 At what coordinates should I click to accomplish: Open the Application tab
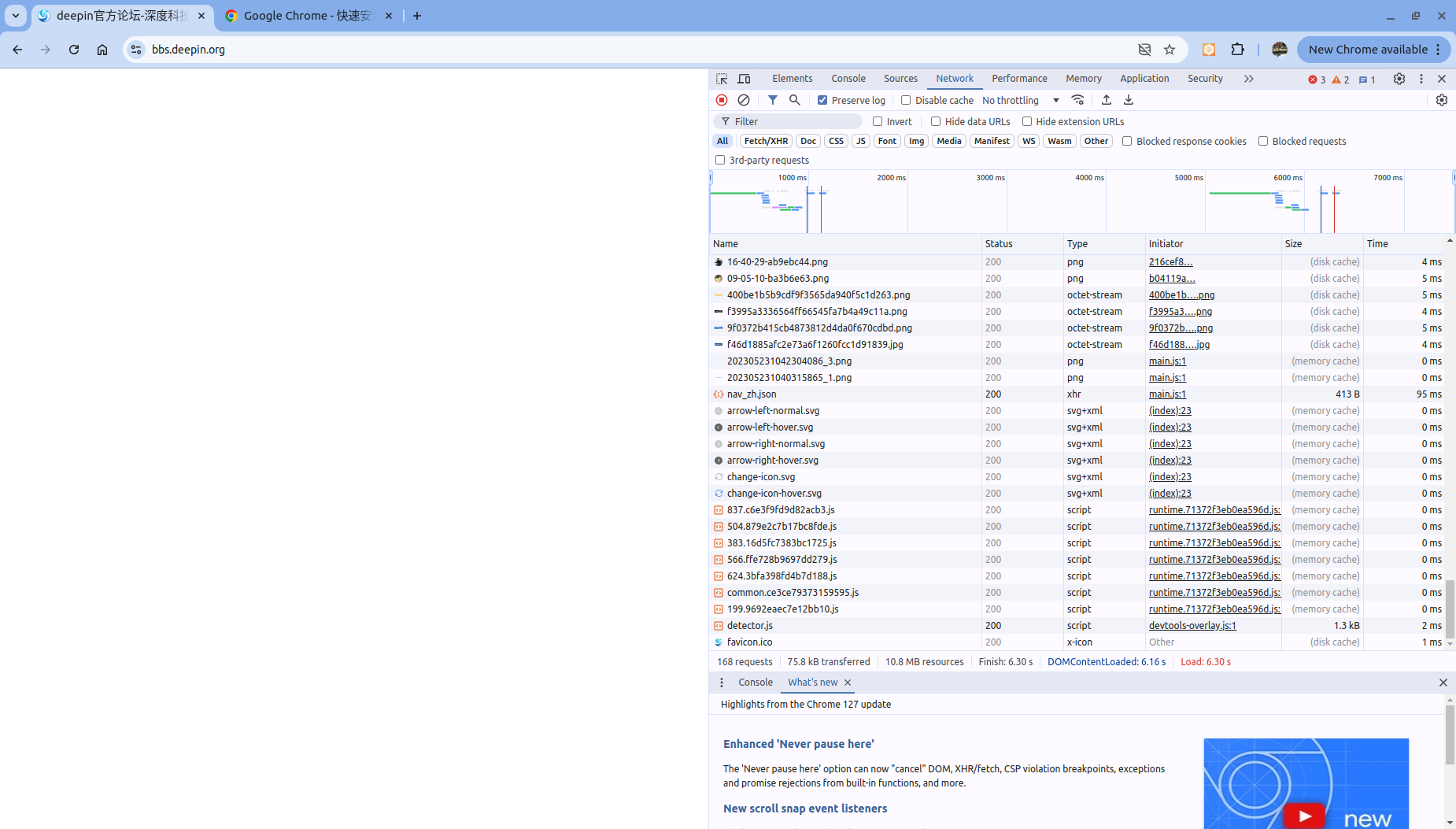pos(1144,79)
